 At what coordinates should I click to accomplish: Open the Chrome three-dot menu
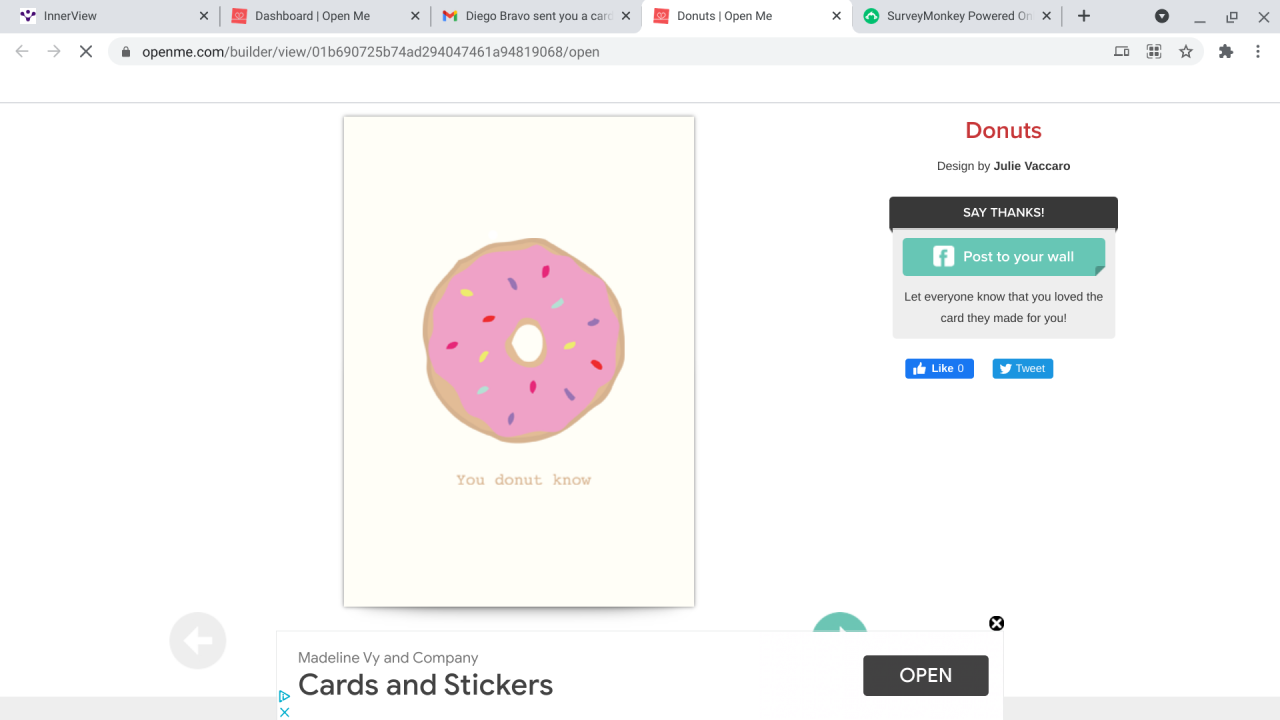(1258, 52)
